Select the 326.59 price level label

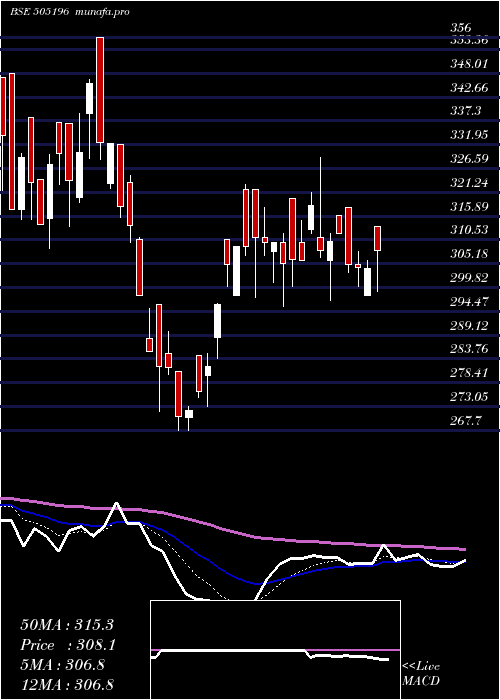coord(469,158)
